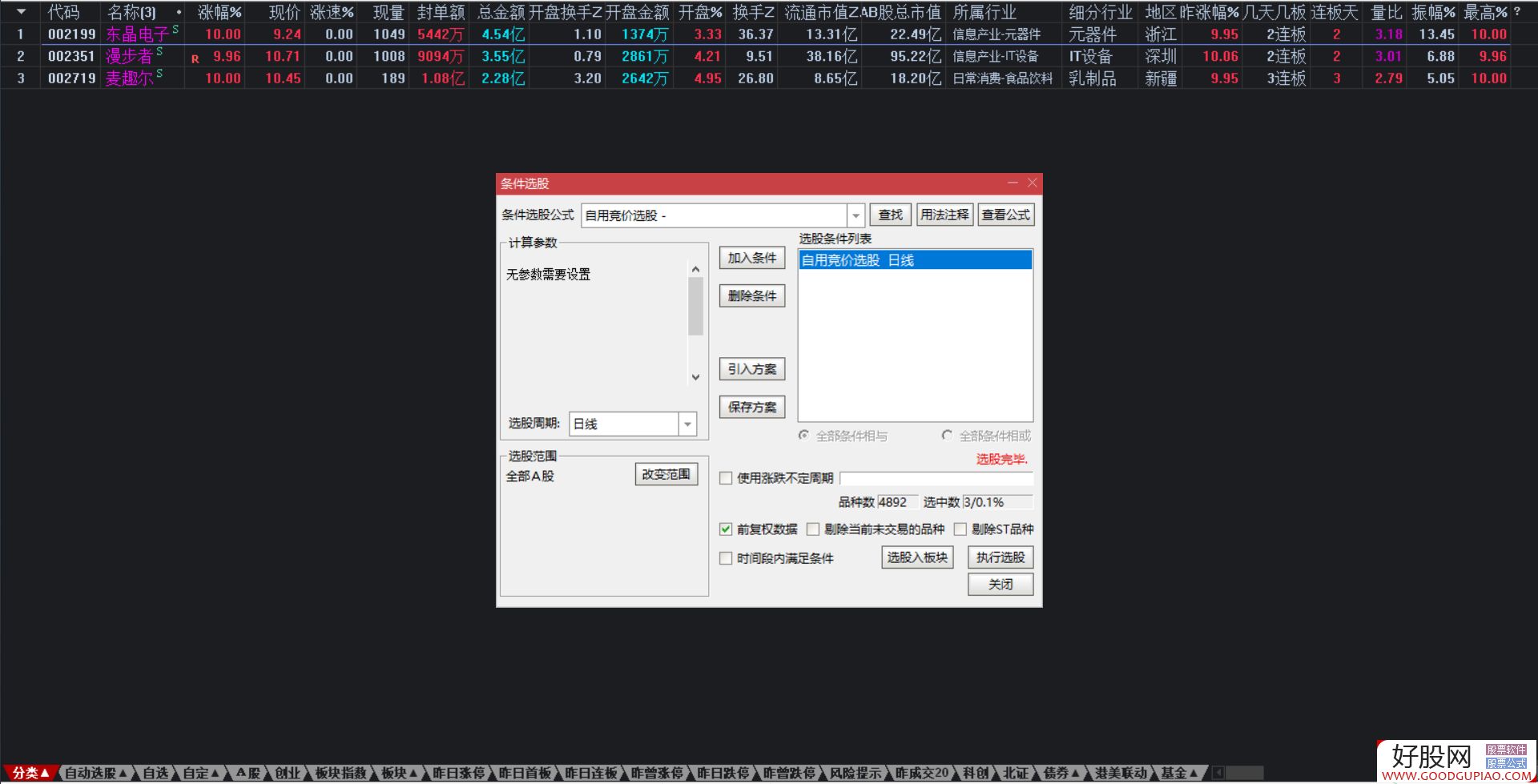Show the 昨日连板 tab
This screenshot has height=784, width=1538.
click(591, 773)
